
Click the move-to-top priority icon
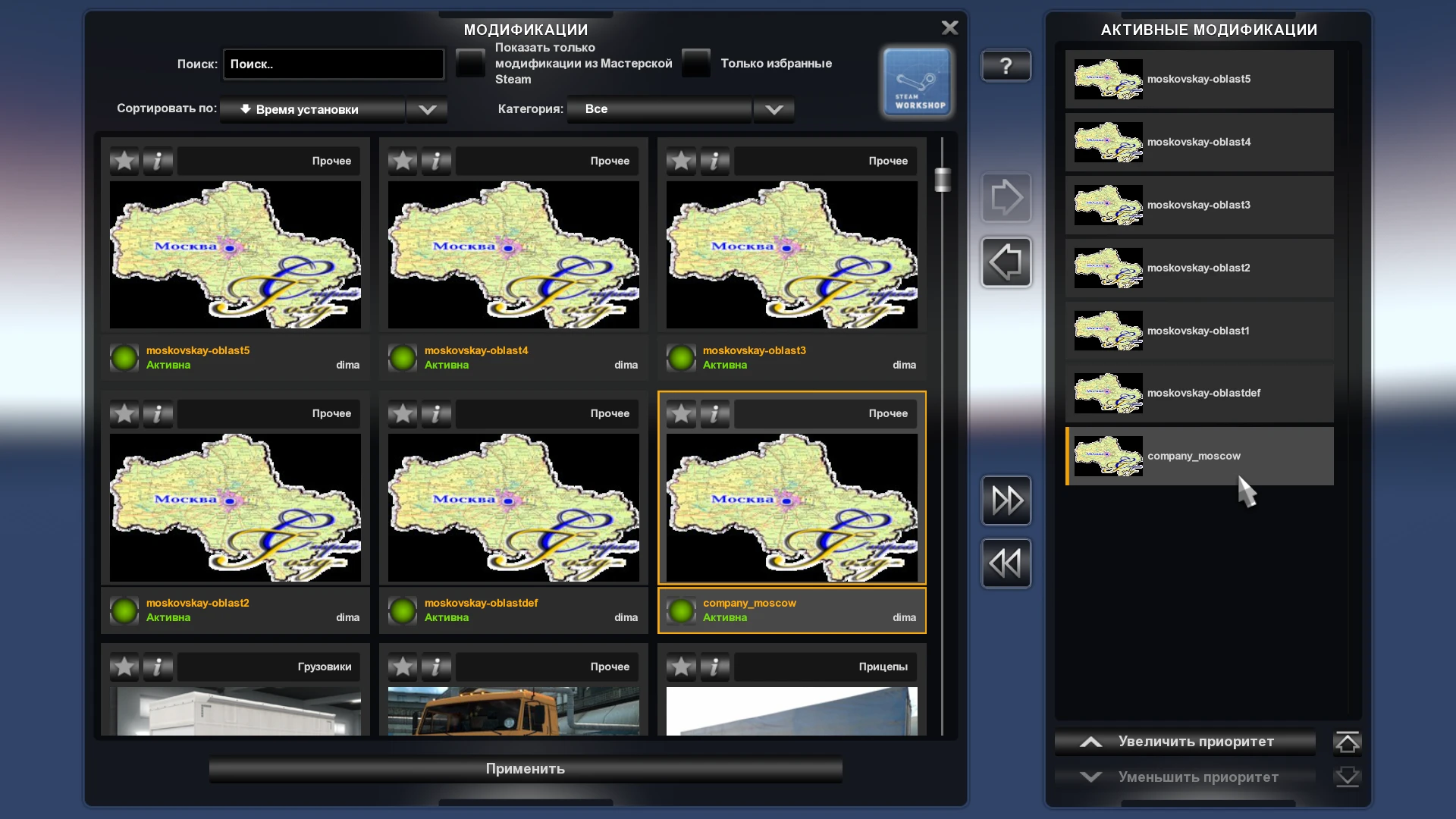point(1348,742)
